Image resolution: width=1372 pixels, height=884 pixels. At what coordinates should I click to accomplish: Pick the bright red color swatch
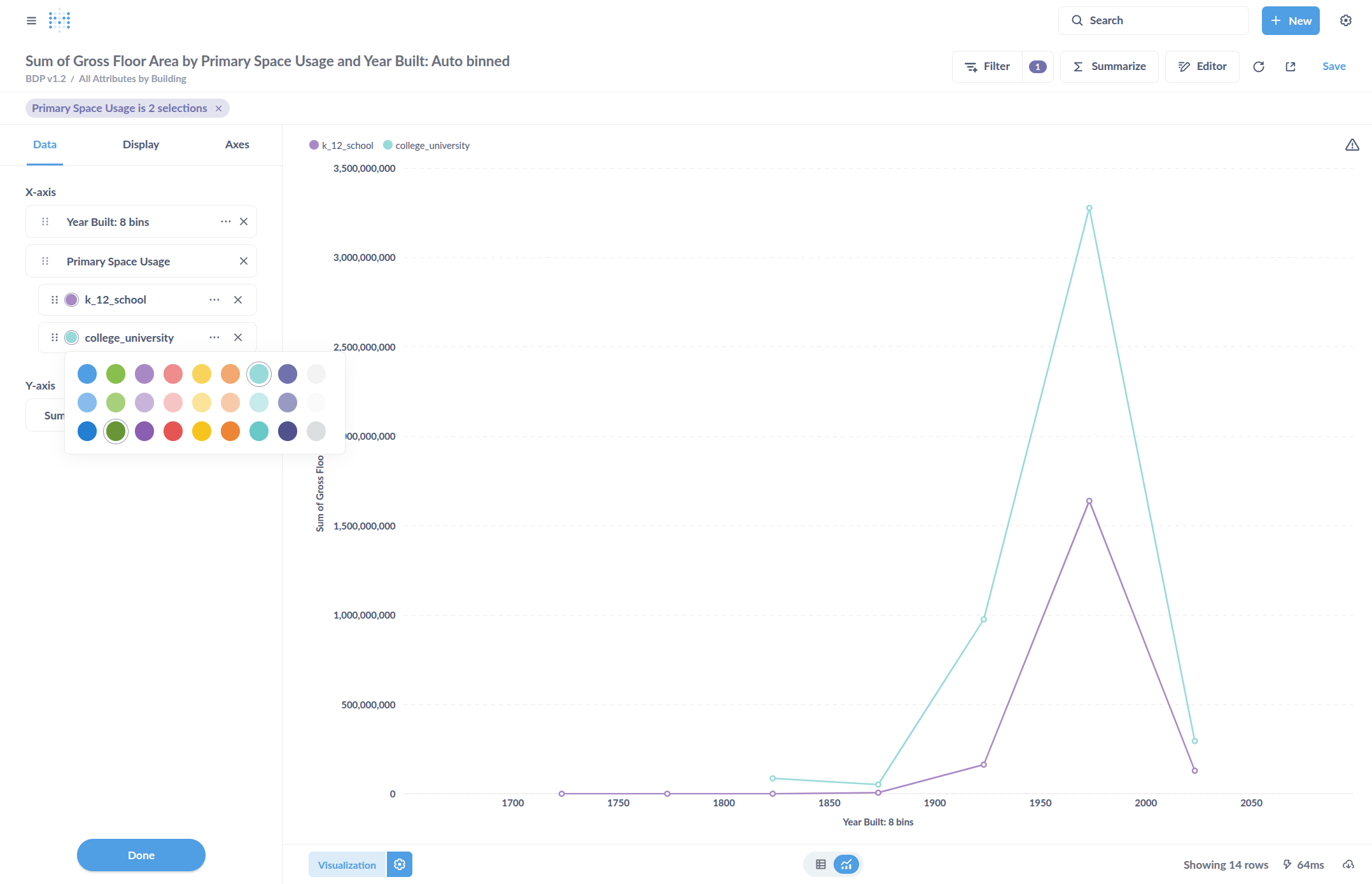tap(173, 431)
